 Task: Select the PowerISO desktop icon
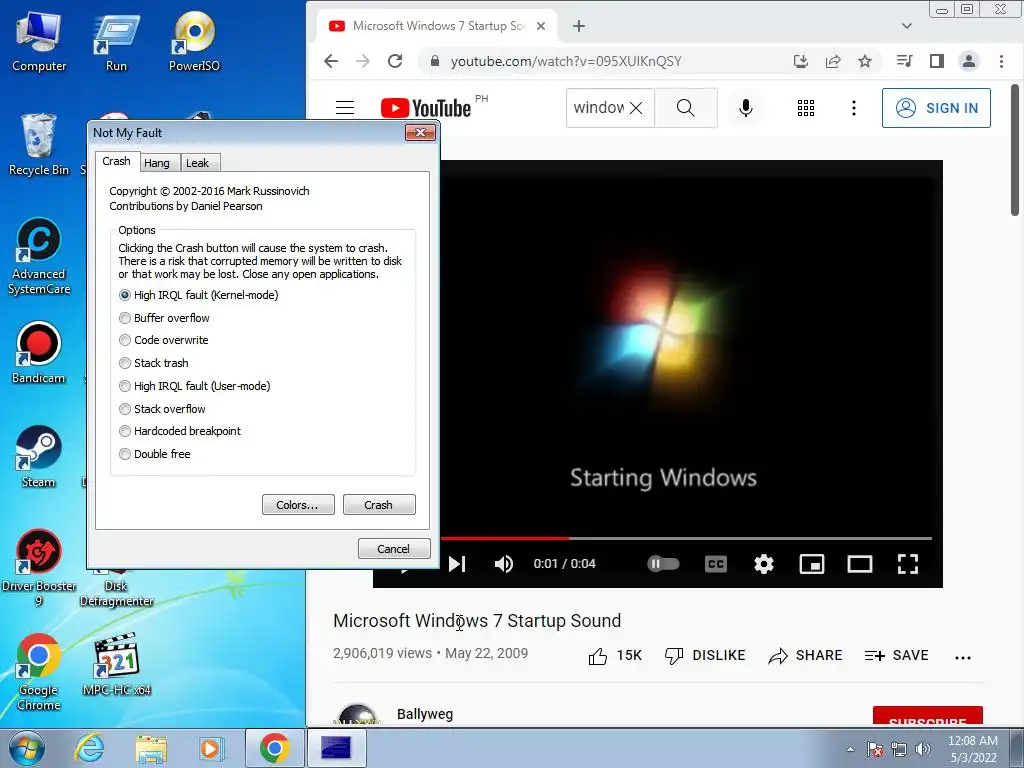click(x=194, y=40)
